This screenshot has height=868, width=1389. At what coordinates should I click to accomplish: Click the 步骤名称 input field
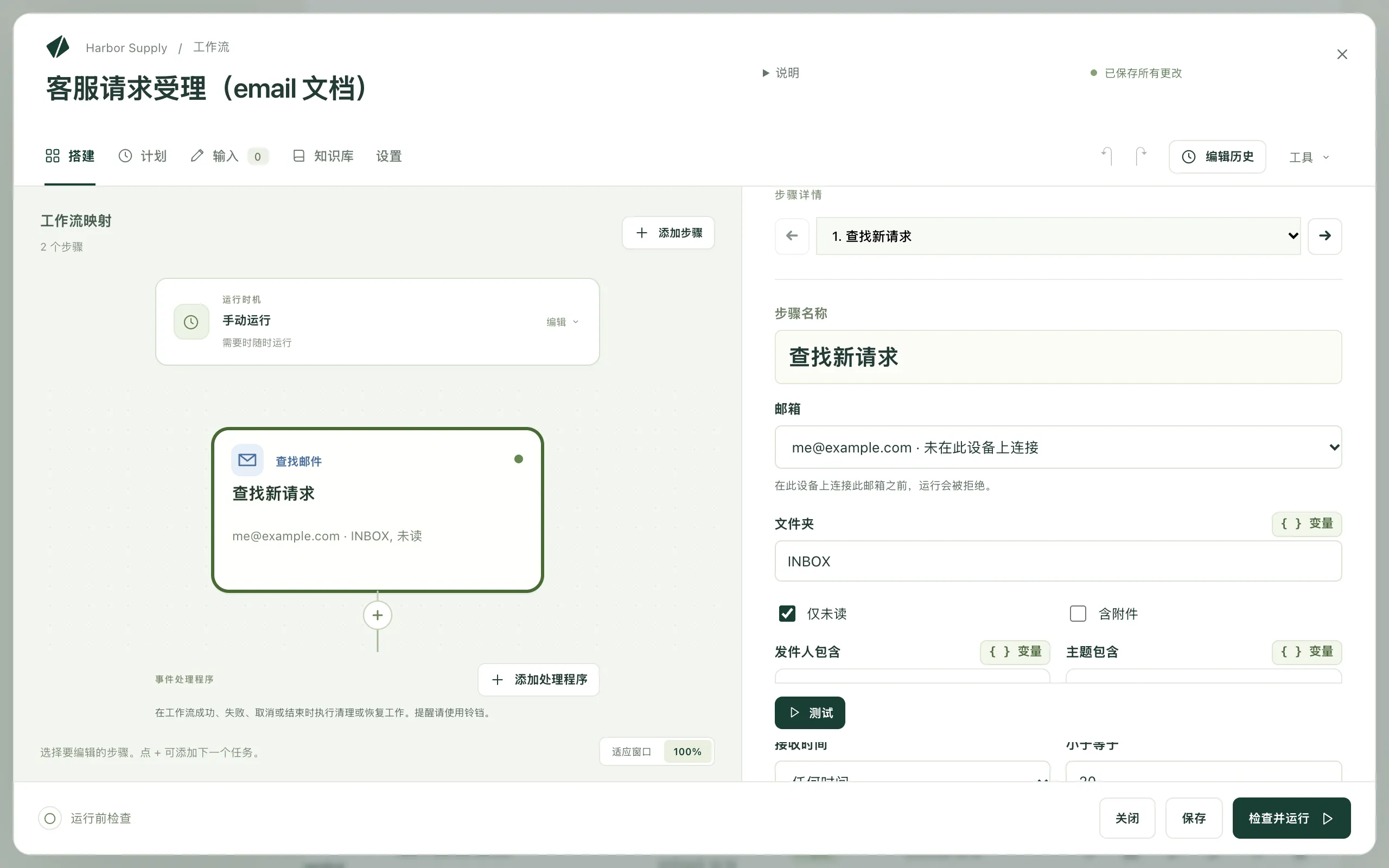pyautogui.click(x=1058, y=356)
